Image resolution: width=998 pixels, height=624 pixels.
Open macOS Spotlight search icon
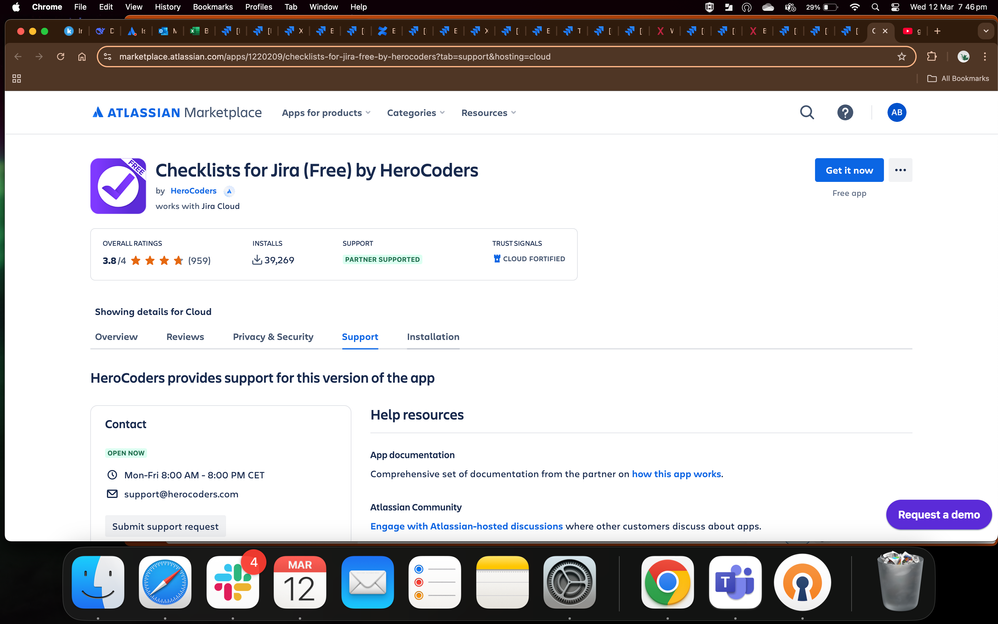point(875,7)
